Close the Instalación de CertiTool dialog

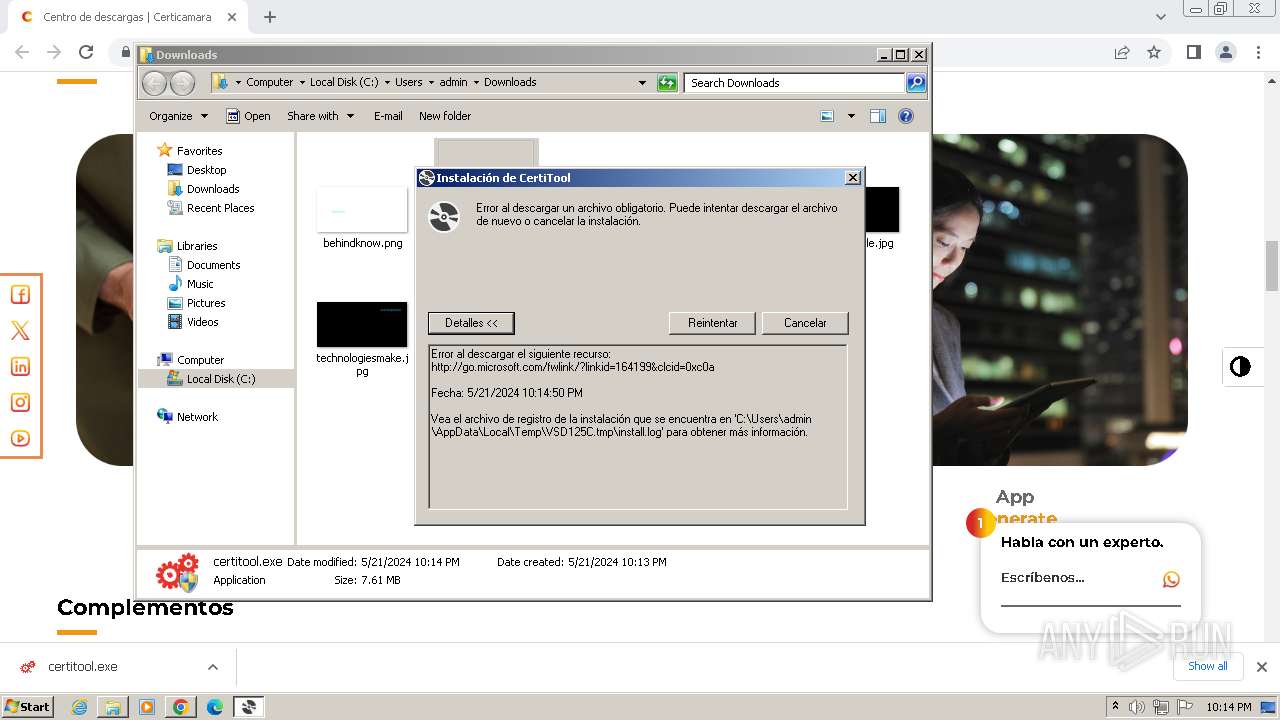853,178
